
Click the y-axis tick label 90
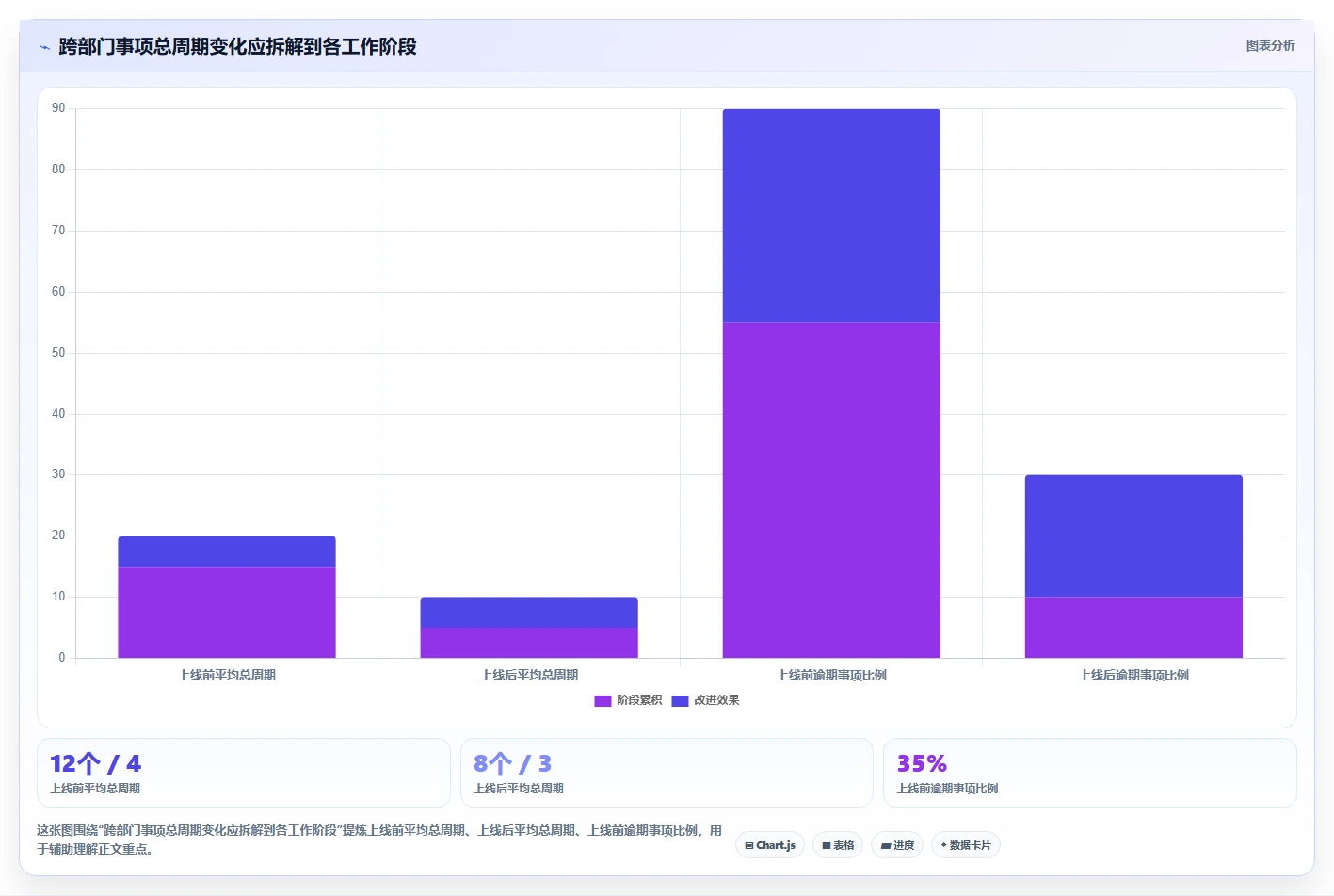(x=58, y=108)
